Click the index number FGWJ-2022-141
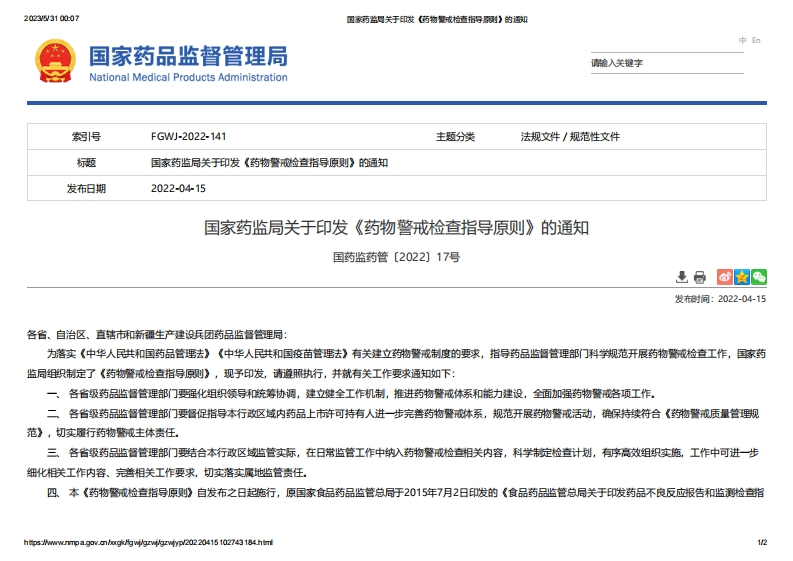The width and height of the screenshot is (793, 561). [x=188, y=137]
